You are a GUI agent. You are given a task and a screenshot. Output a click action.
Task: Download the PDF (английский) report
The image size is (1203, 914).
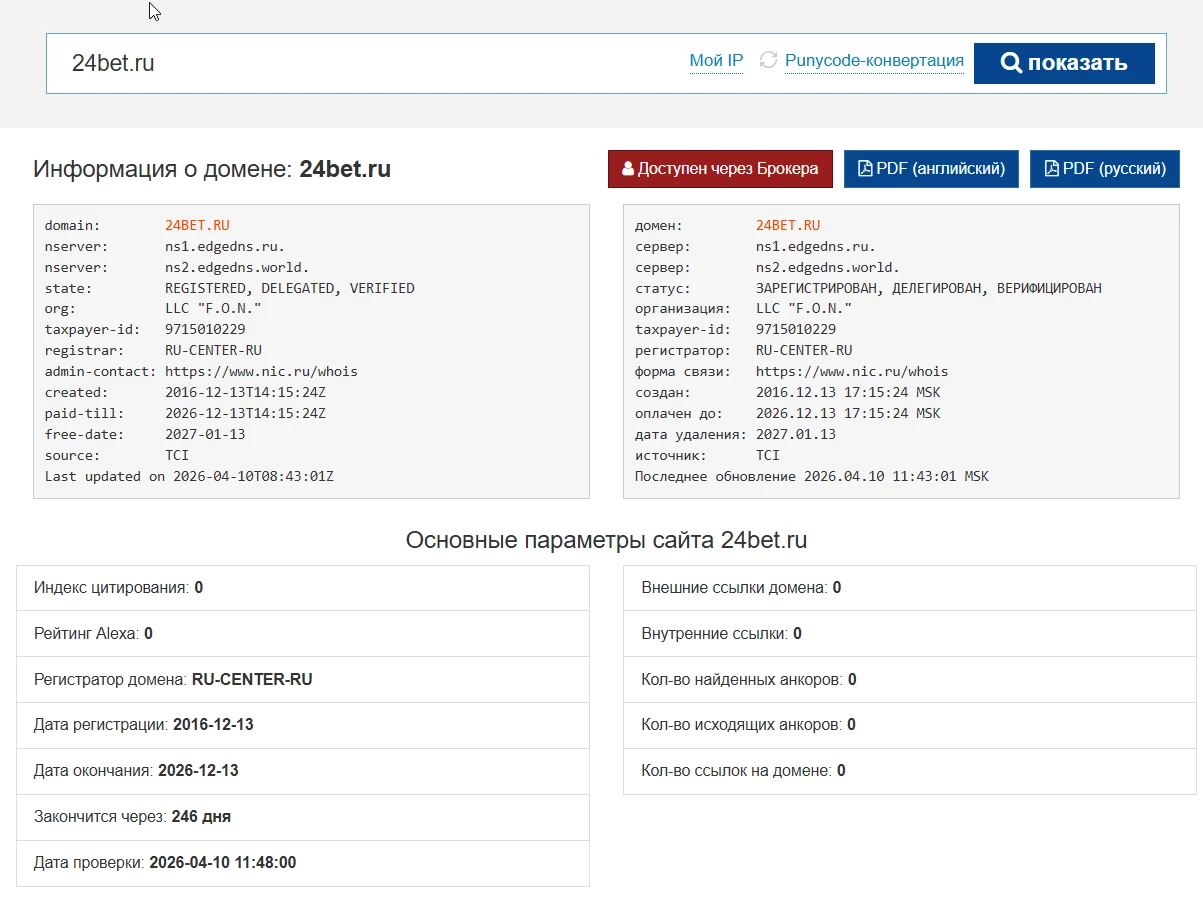[x=931, y=168]
